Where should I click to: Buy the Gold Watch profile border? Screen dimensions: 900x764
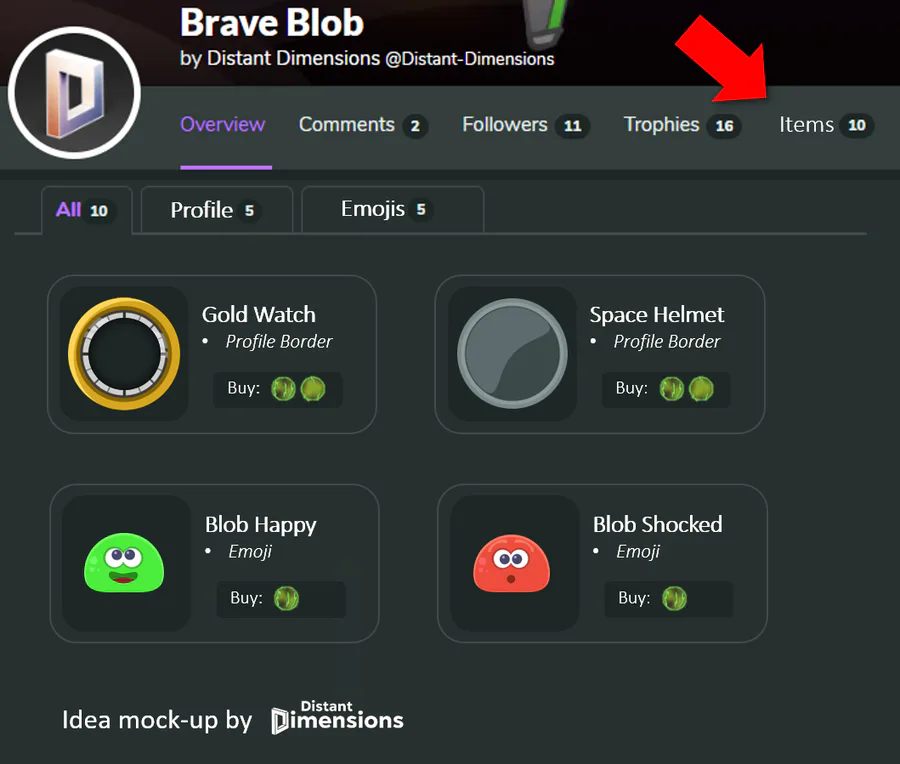tap(277, 389)
